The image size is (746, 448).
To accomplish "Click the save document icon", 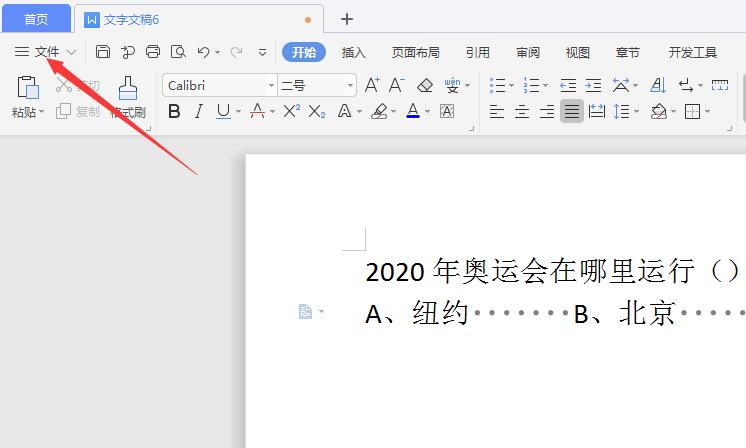I will [x=103, y=51].
